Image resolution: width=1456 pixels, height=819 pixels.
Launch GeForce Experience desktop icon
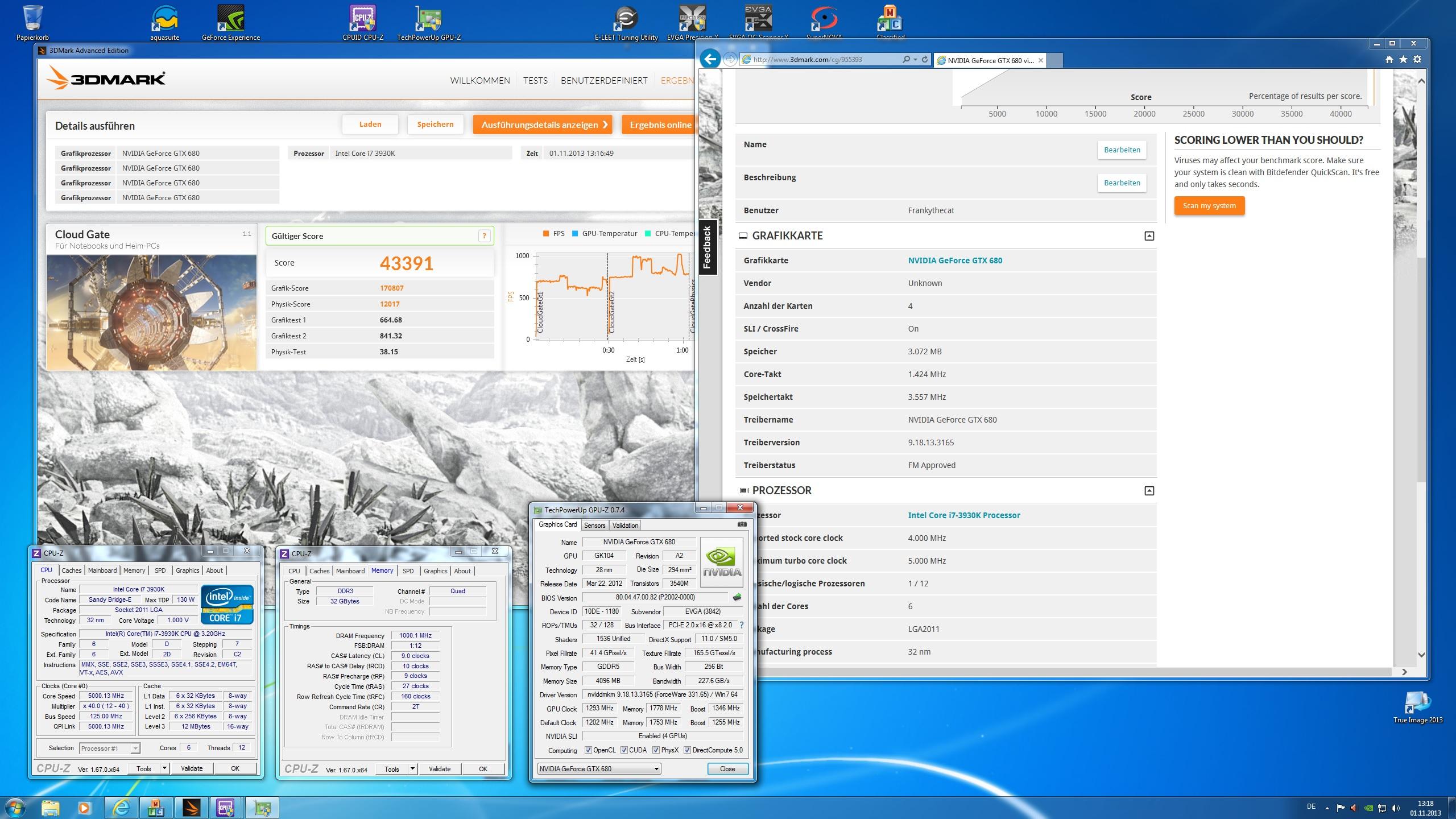pyautogui.click(x=231, y=23)
